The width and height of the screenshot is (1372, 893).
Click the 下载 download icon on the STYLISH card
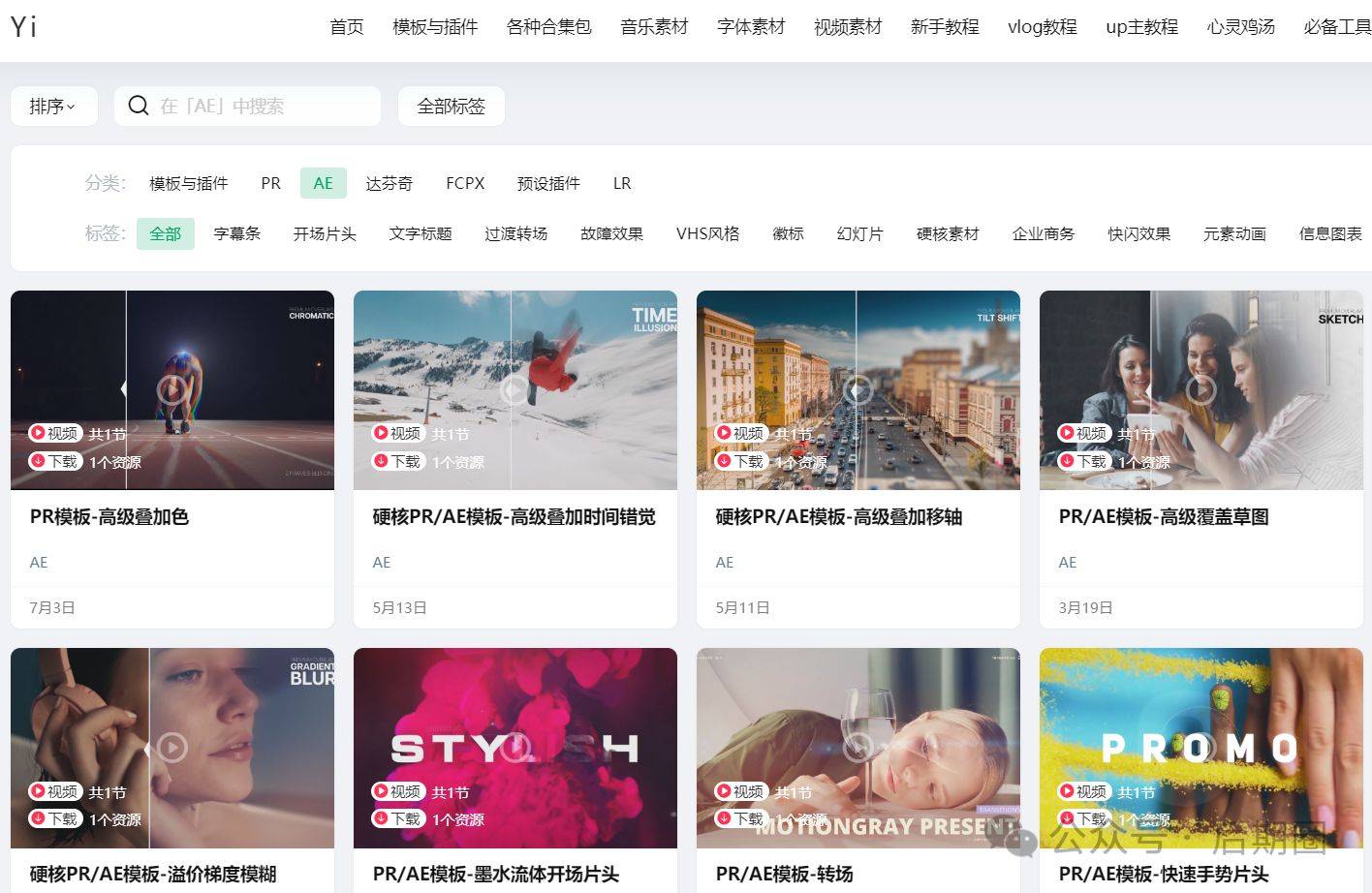(382, 819)
